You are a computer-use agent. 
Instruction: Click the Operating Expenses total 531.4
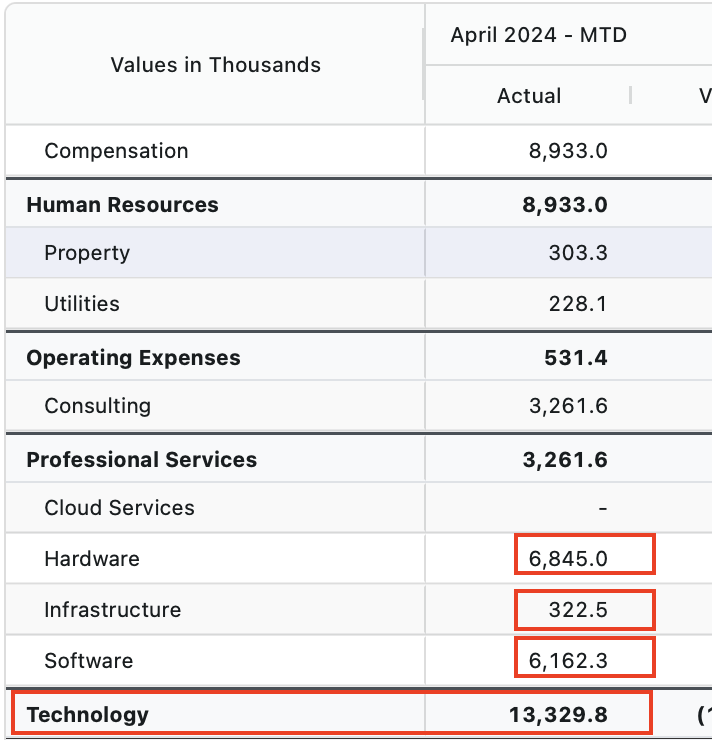pyautogui.click(x=577, y=358)
